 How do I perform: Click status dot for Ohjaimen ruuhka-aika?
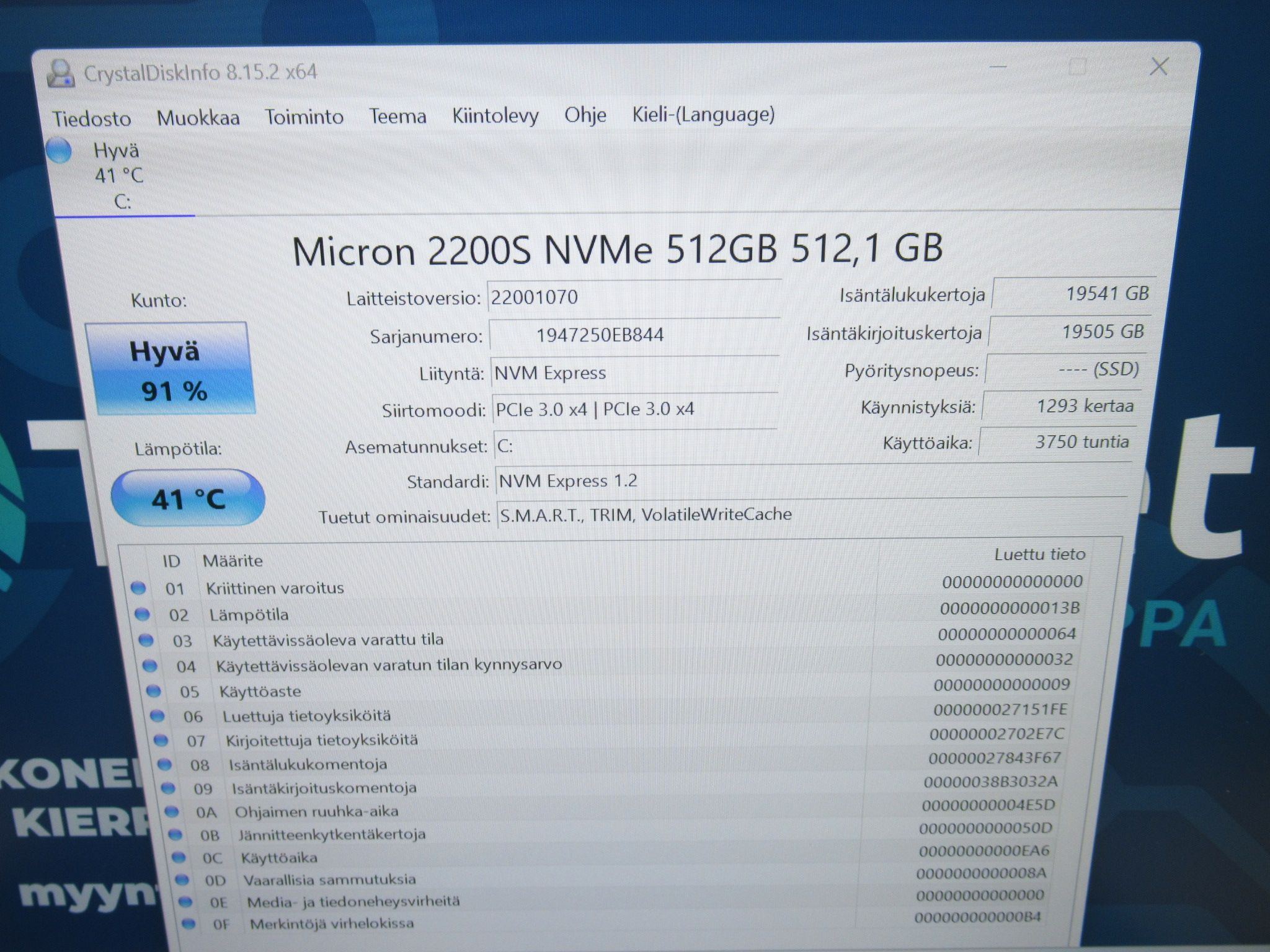(x=171, y=811)
